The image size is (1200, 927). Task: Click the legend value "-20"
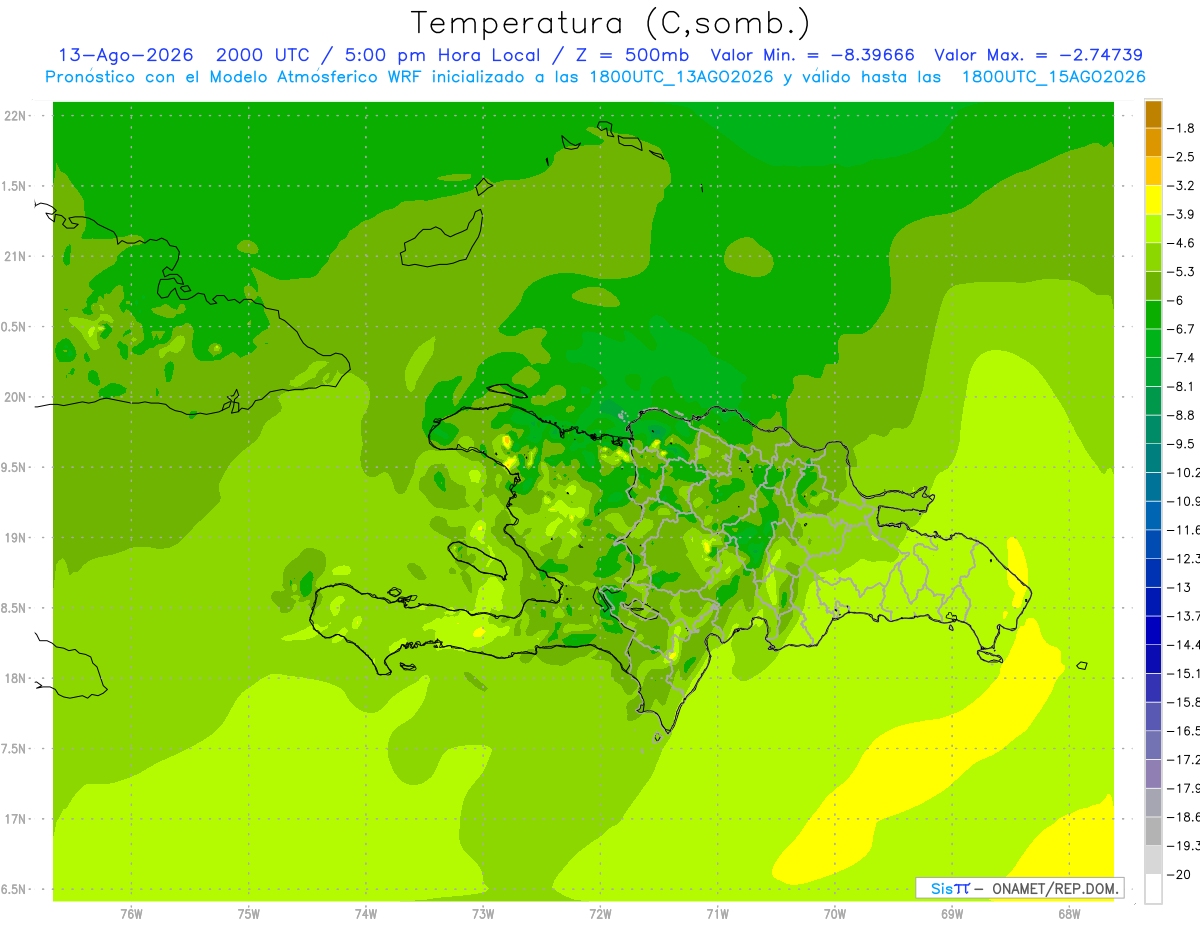click(1178, 874)
